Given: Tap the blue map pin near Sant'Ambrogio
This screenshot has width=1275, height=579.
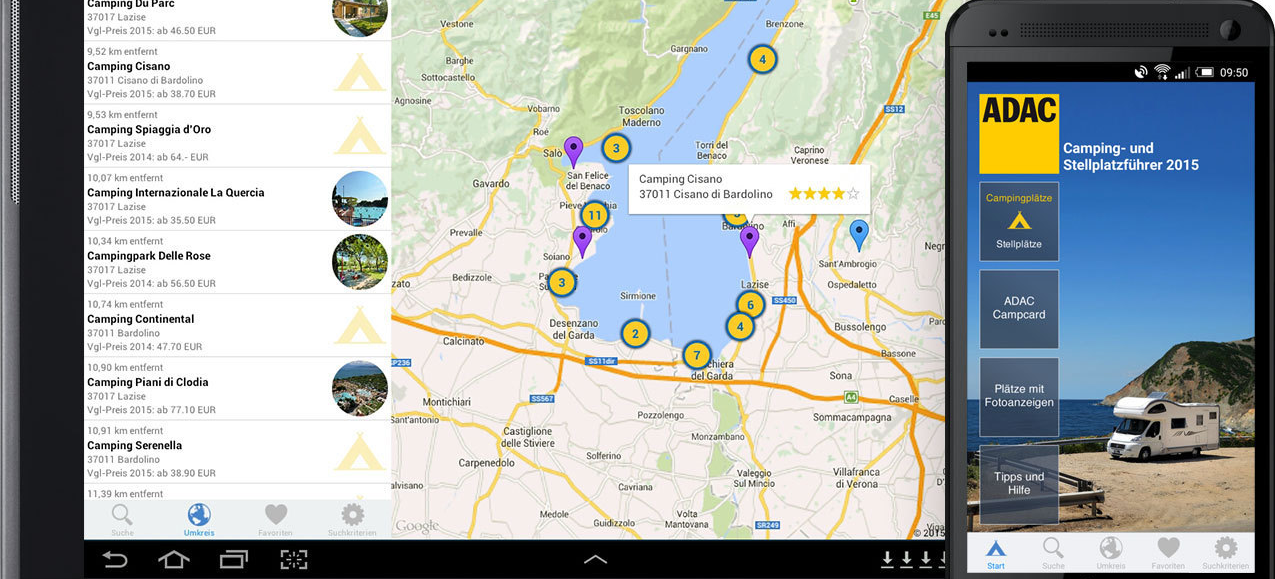Looking at the screenshot, I should point(858,234).
